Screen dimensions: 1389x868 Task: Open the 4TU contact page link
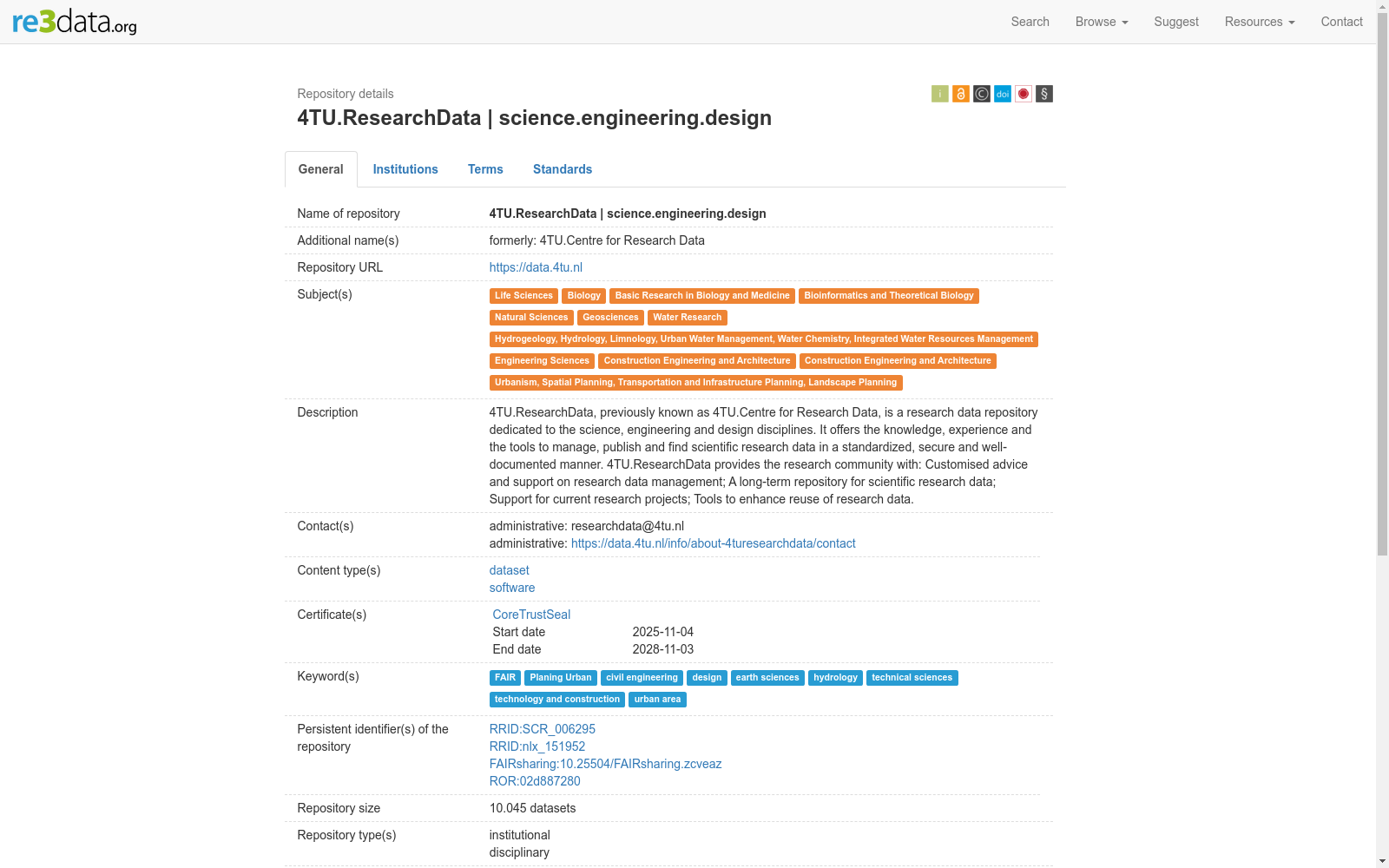point(714,543)
